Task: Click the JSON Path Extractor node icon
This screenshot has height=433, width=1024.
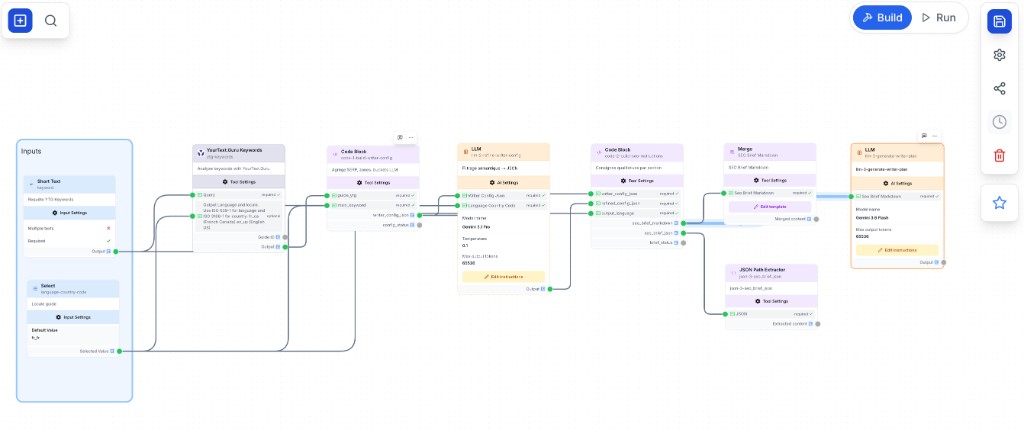Action: pyautogui.click(x=733, y=272)
